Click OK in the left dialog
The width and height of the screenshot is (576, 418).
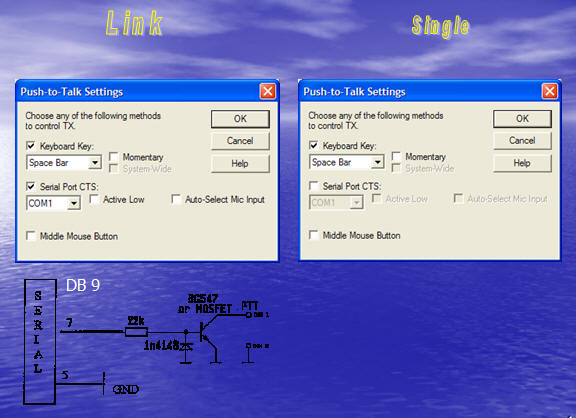pyautogui.click(x=240, y=119)
